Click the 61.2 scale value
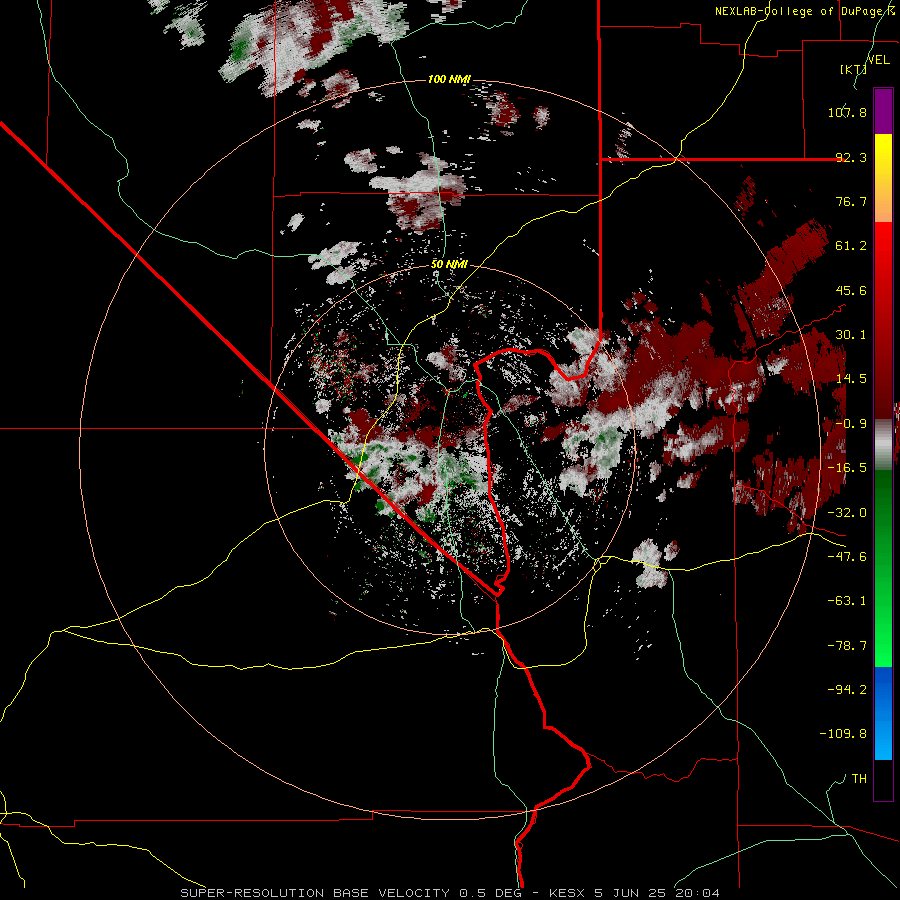This screenshot has height=900, width=900. [851, 246]
